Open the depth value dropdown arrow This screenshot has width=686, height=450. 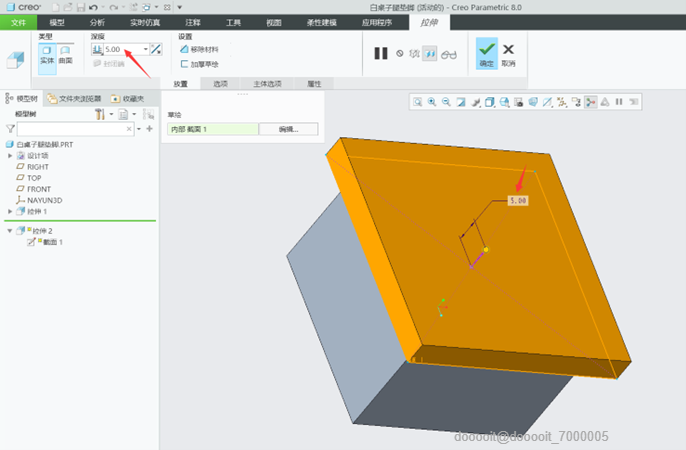[146, 49]
